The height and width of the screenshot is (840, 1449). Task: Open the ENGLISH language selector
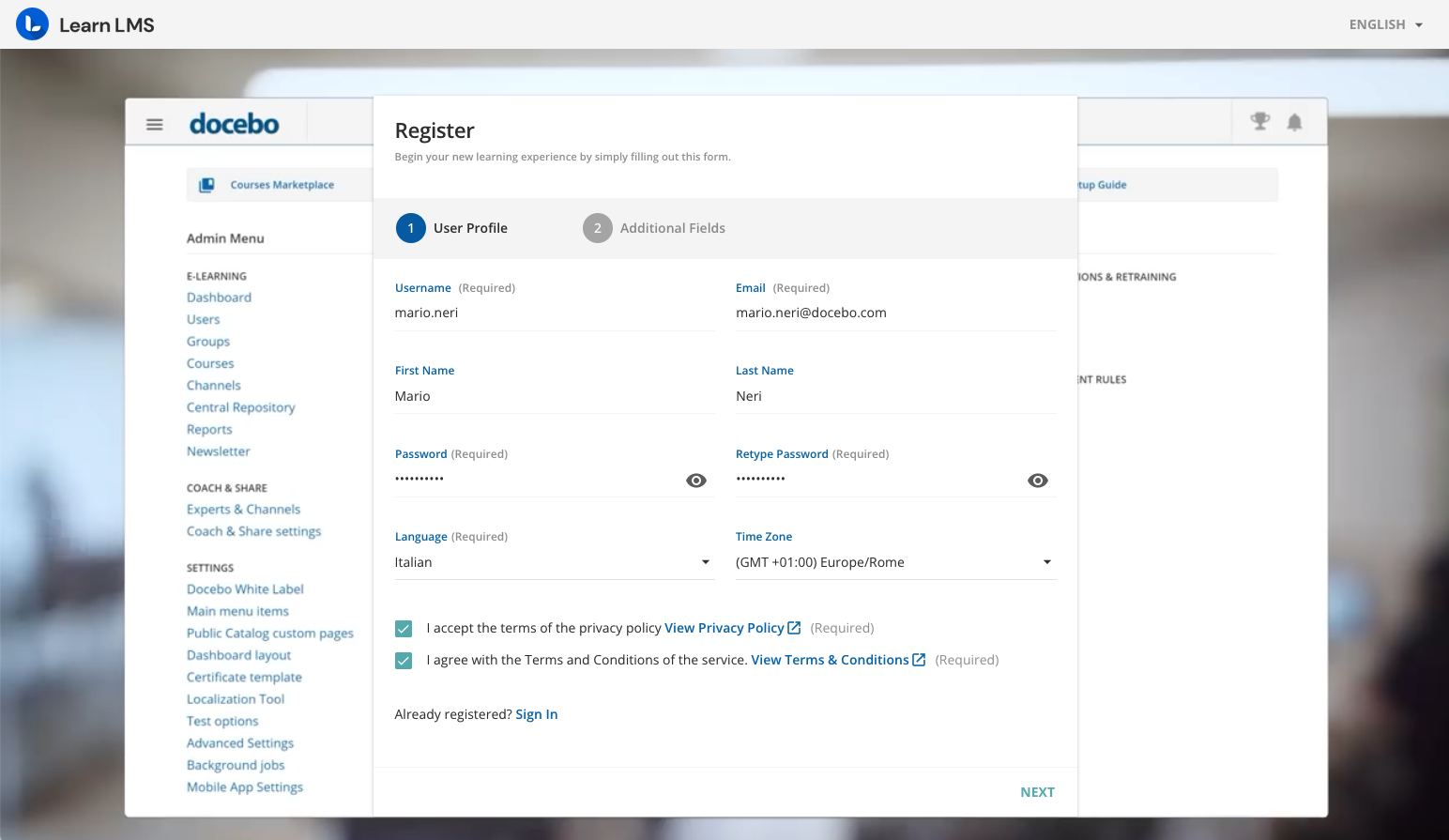tap(1385, 24)
